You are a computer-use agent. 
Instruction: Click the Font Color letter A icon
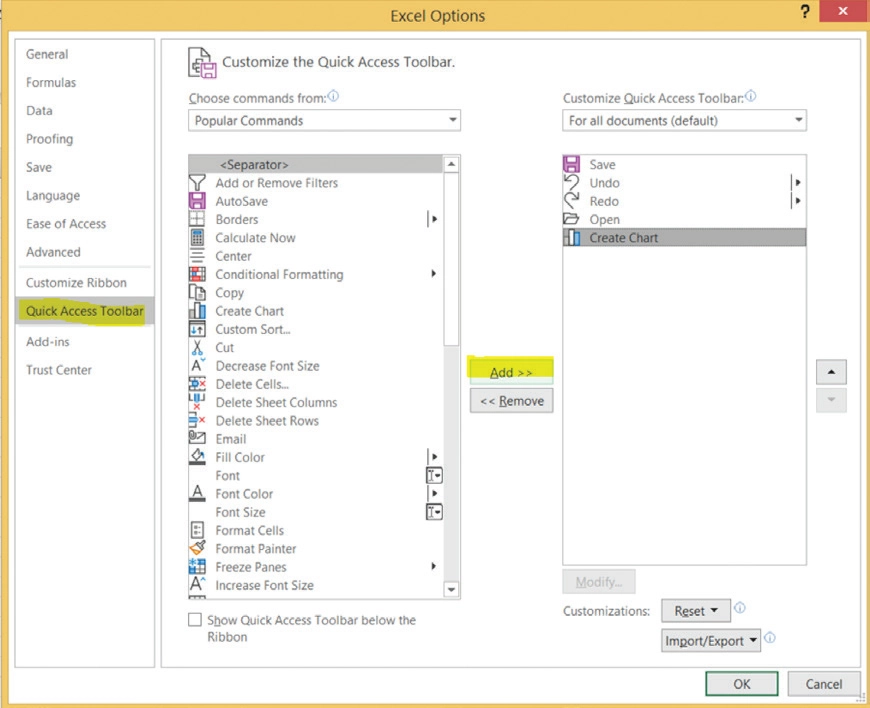(x=197, y=493)
